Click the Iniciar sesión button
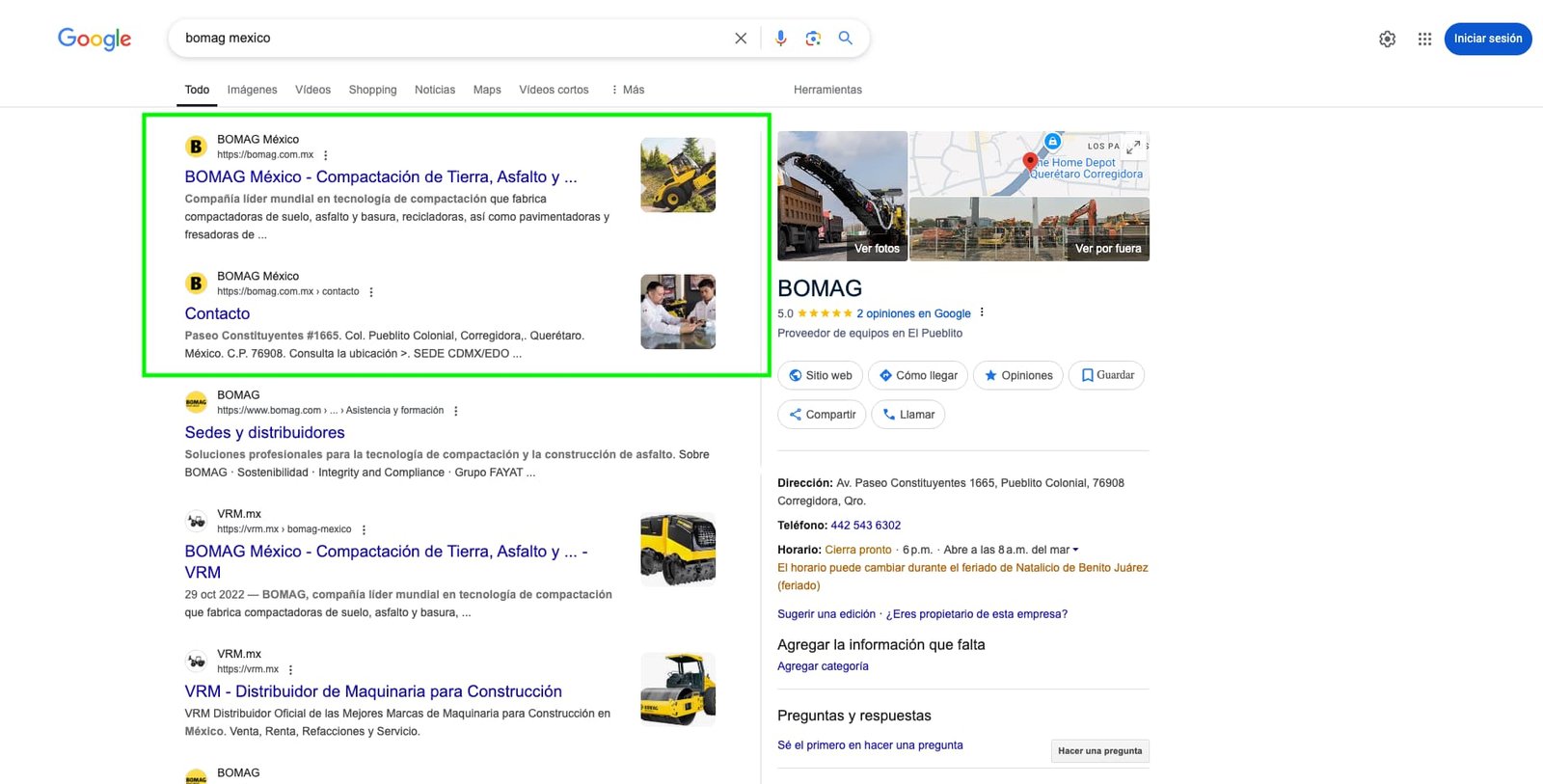 click(x=1488, y=39)
